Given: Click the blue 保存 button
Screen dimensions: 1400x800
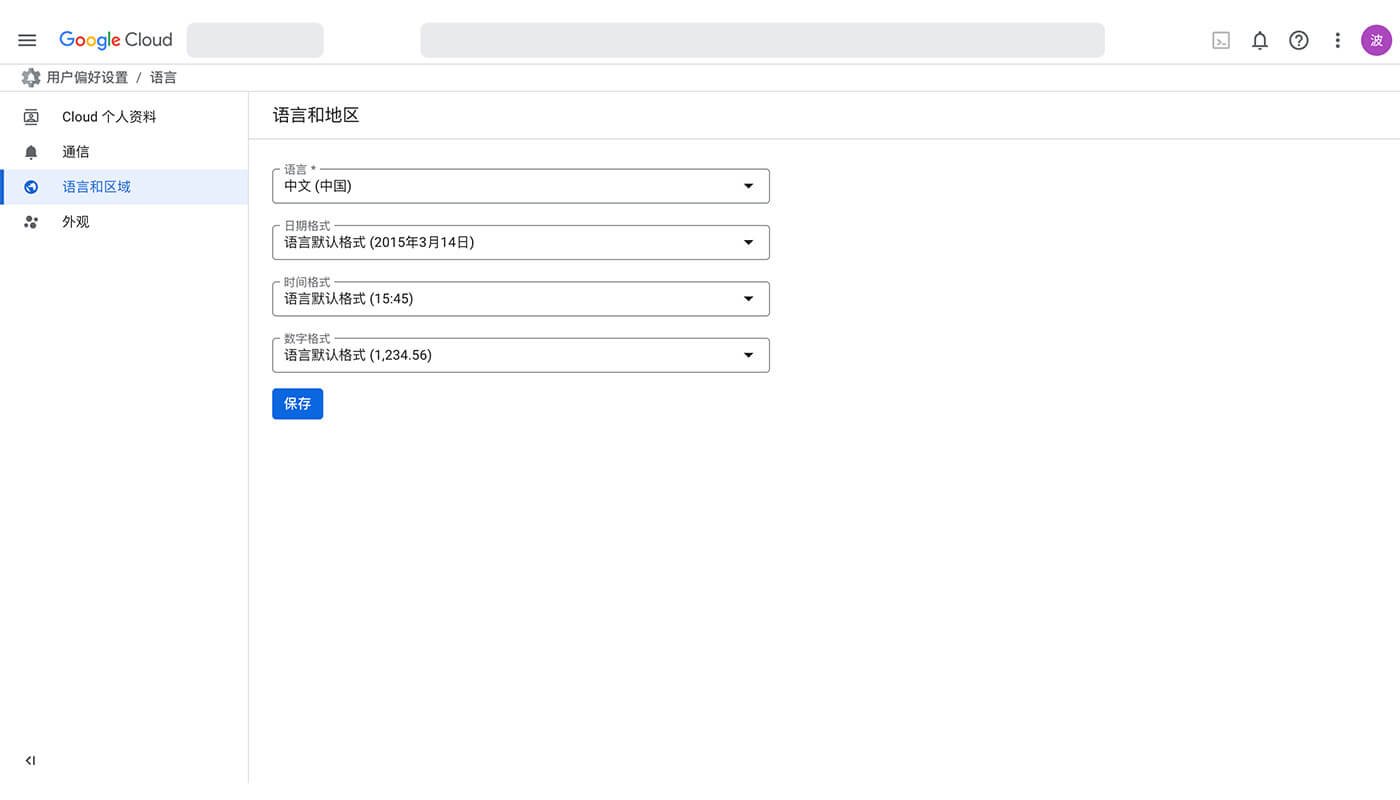Looking at the screenshot, I should point(297,404).
